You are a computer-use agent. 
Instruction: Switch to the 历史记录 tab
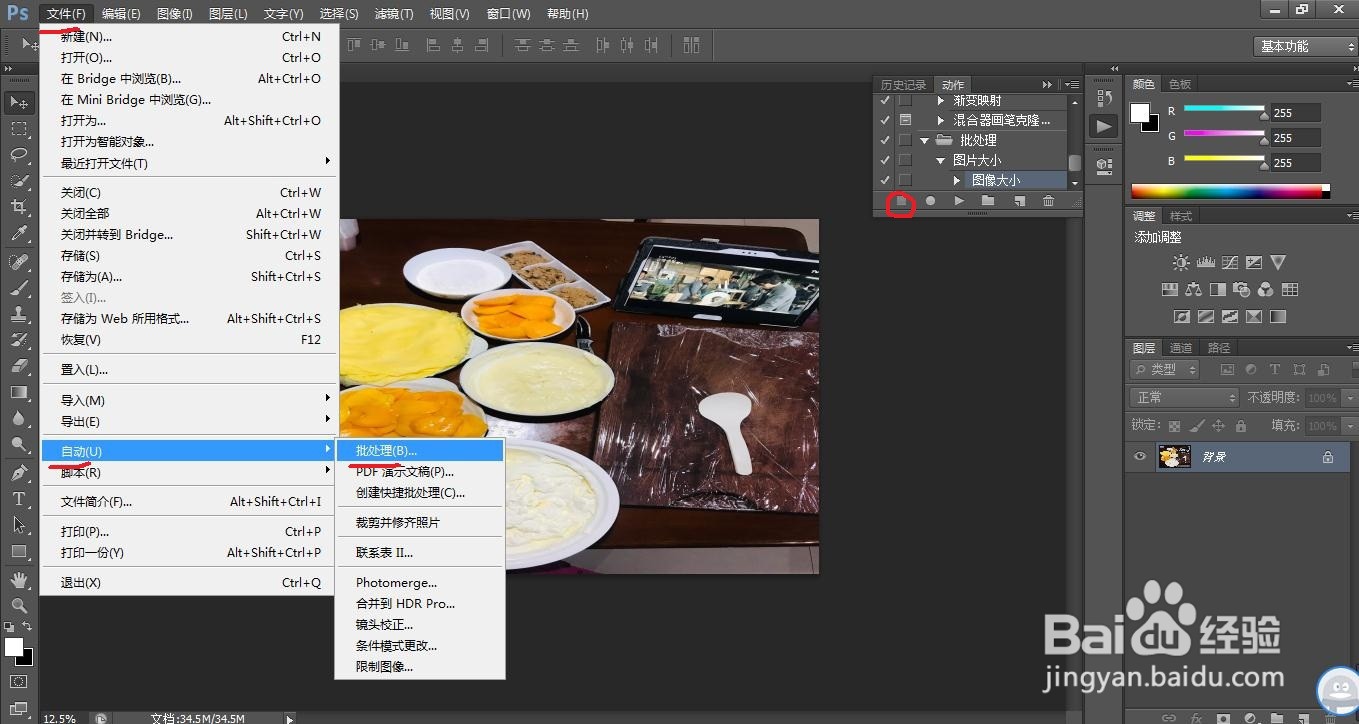click(x=903, y=85)
